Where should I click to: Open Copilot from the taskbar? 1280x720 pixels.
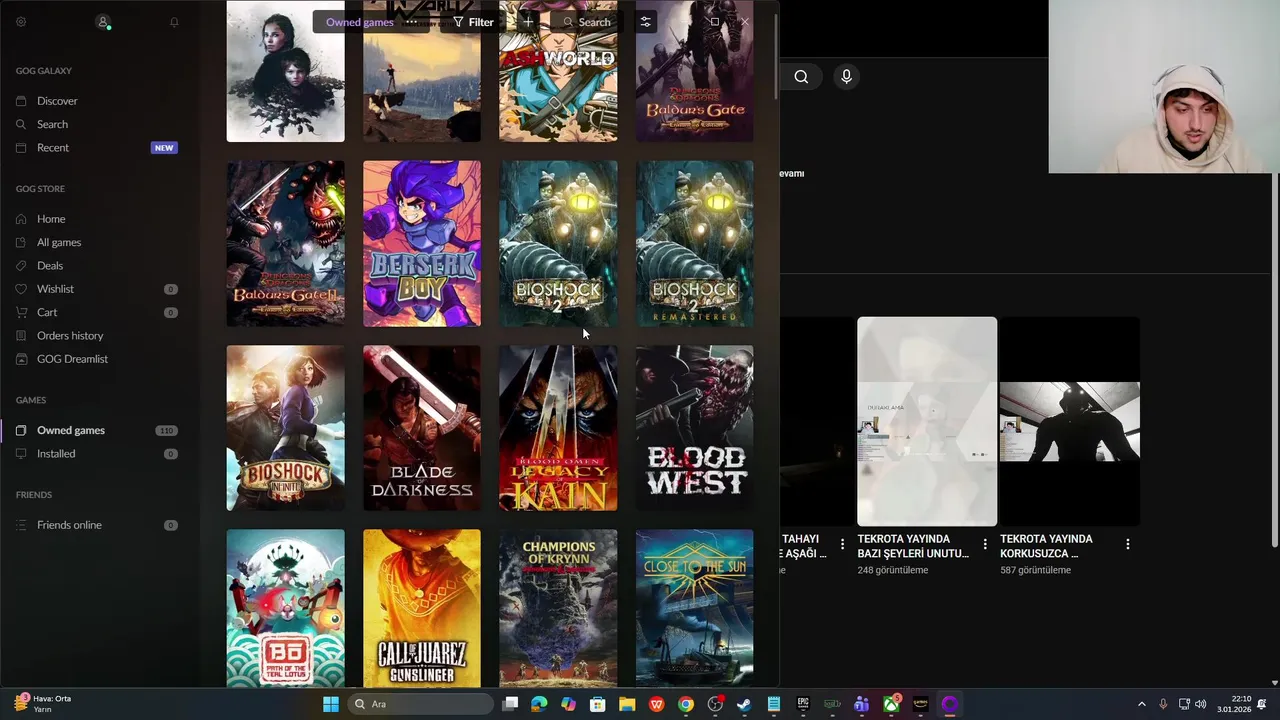coord(568,704)
